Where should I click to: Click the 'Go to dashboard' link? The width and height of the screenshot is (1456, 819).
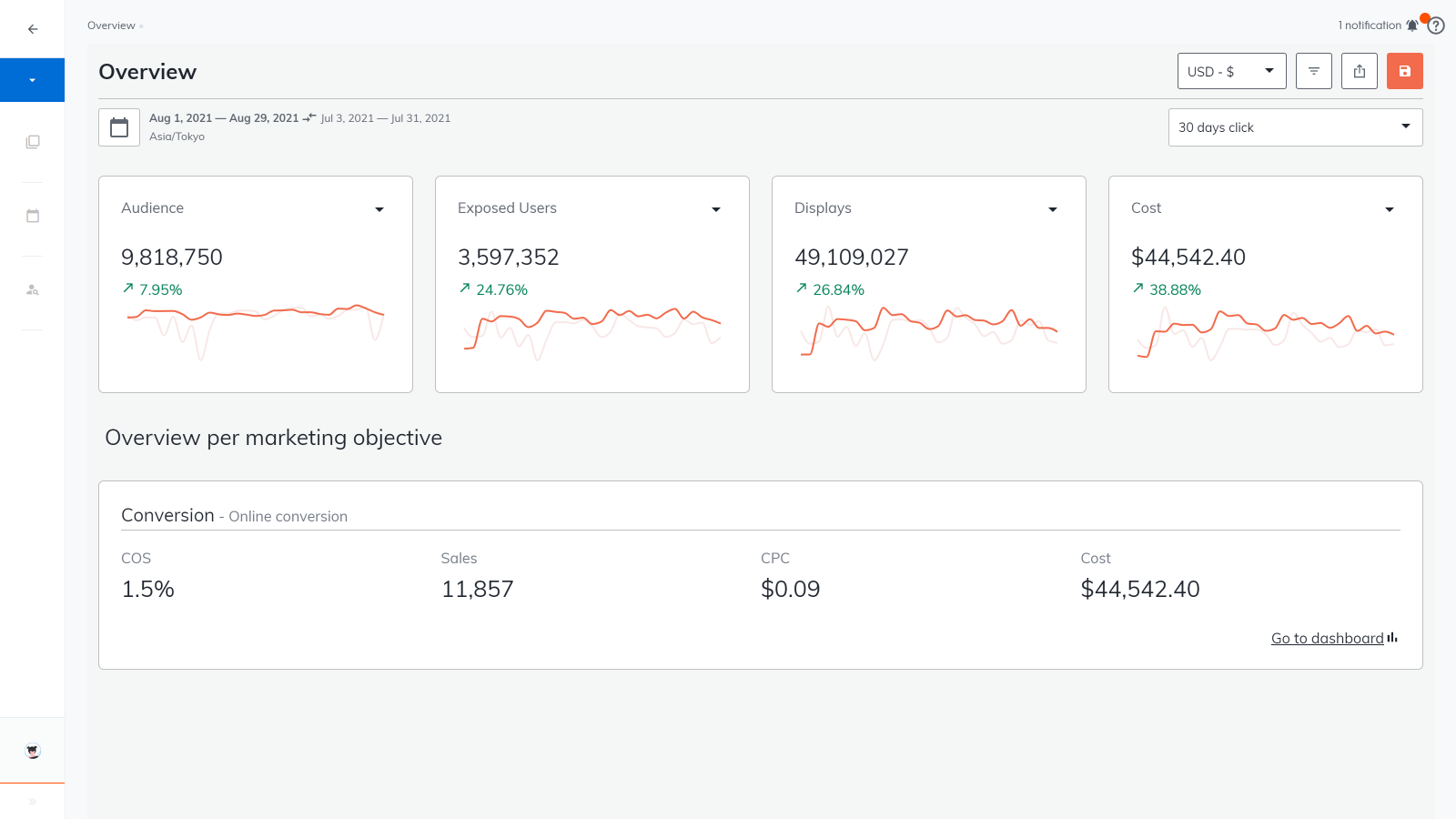point(1329,638)
